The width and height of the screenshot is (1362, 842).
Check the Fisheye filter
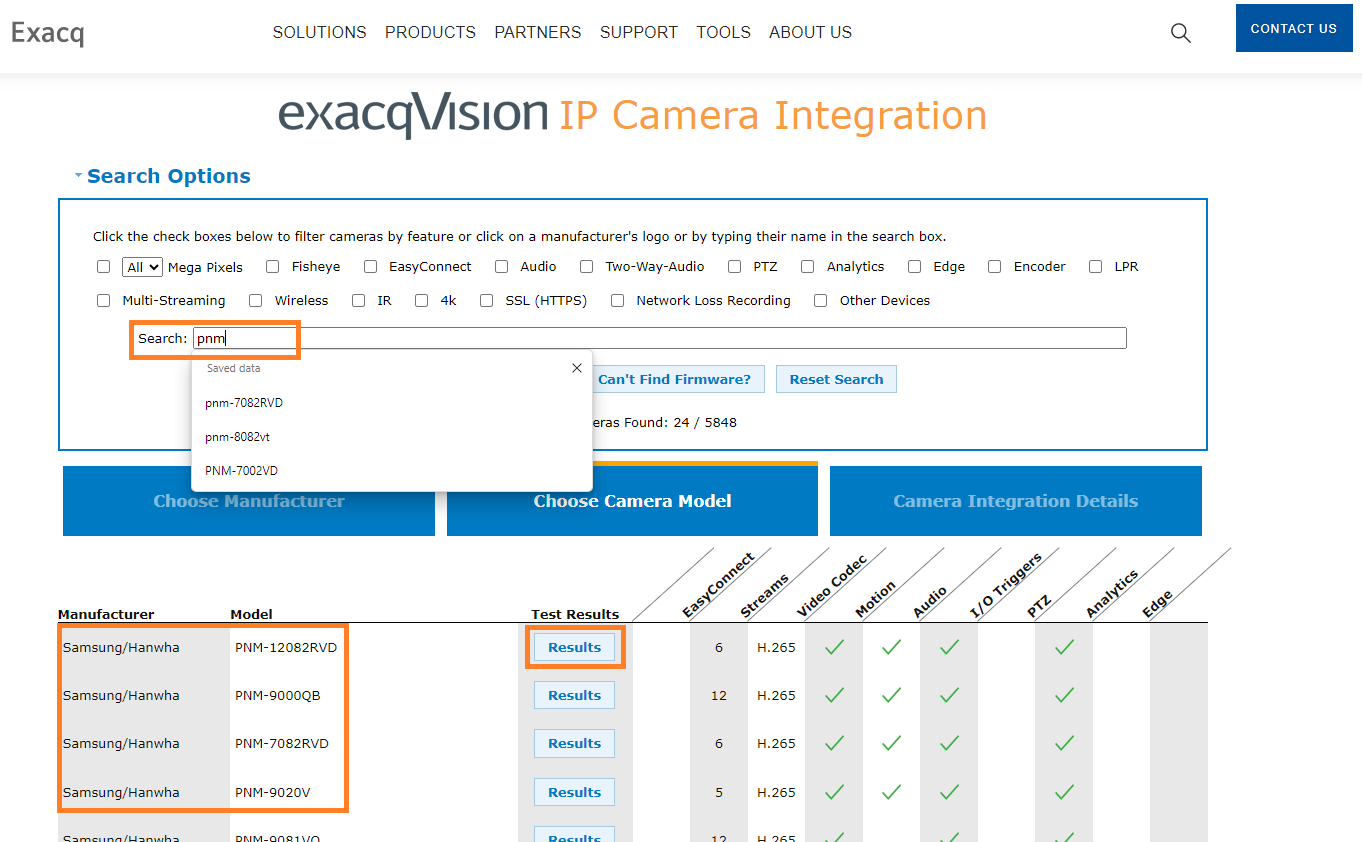[273, 267]
